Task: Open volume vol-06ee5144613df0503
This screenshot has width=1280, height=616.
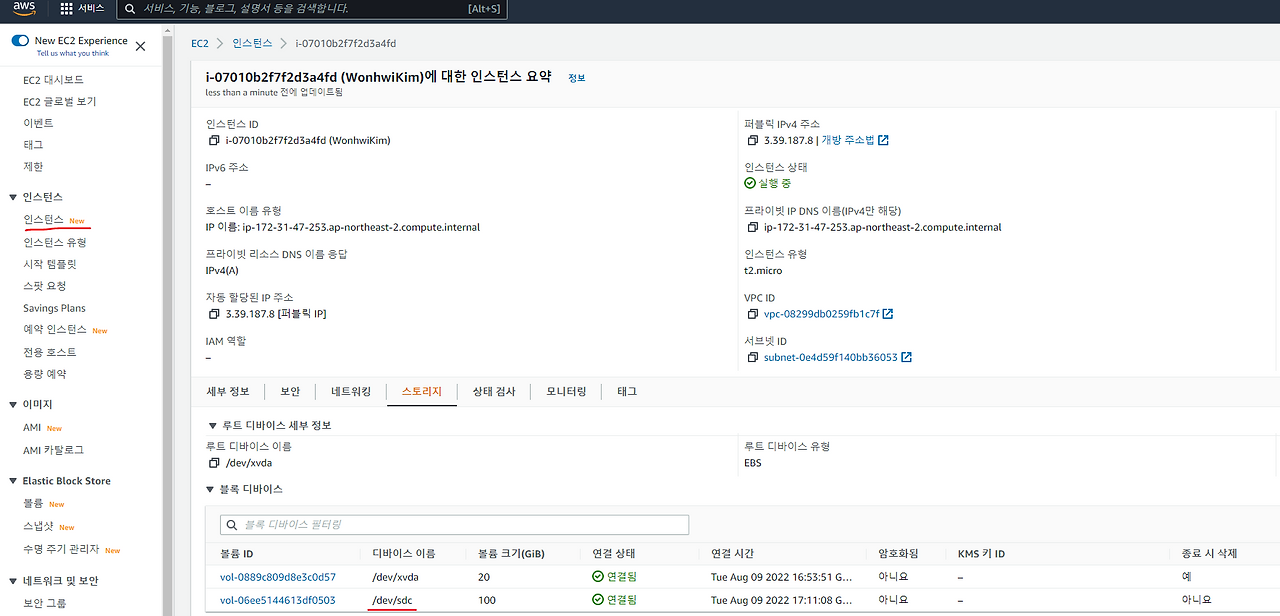Action: 278,600
